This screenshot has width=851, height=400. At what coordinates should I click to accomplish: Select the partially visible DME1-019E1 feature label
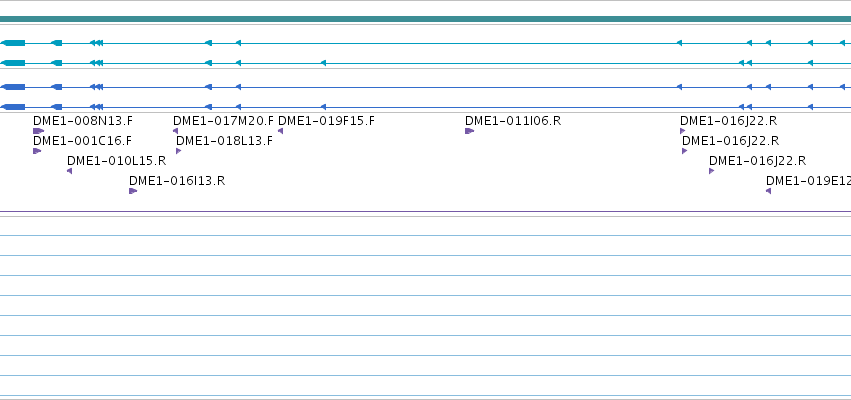pos(809,181)
